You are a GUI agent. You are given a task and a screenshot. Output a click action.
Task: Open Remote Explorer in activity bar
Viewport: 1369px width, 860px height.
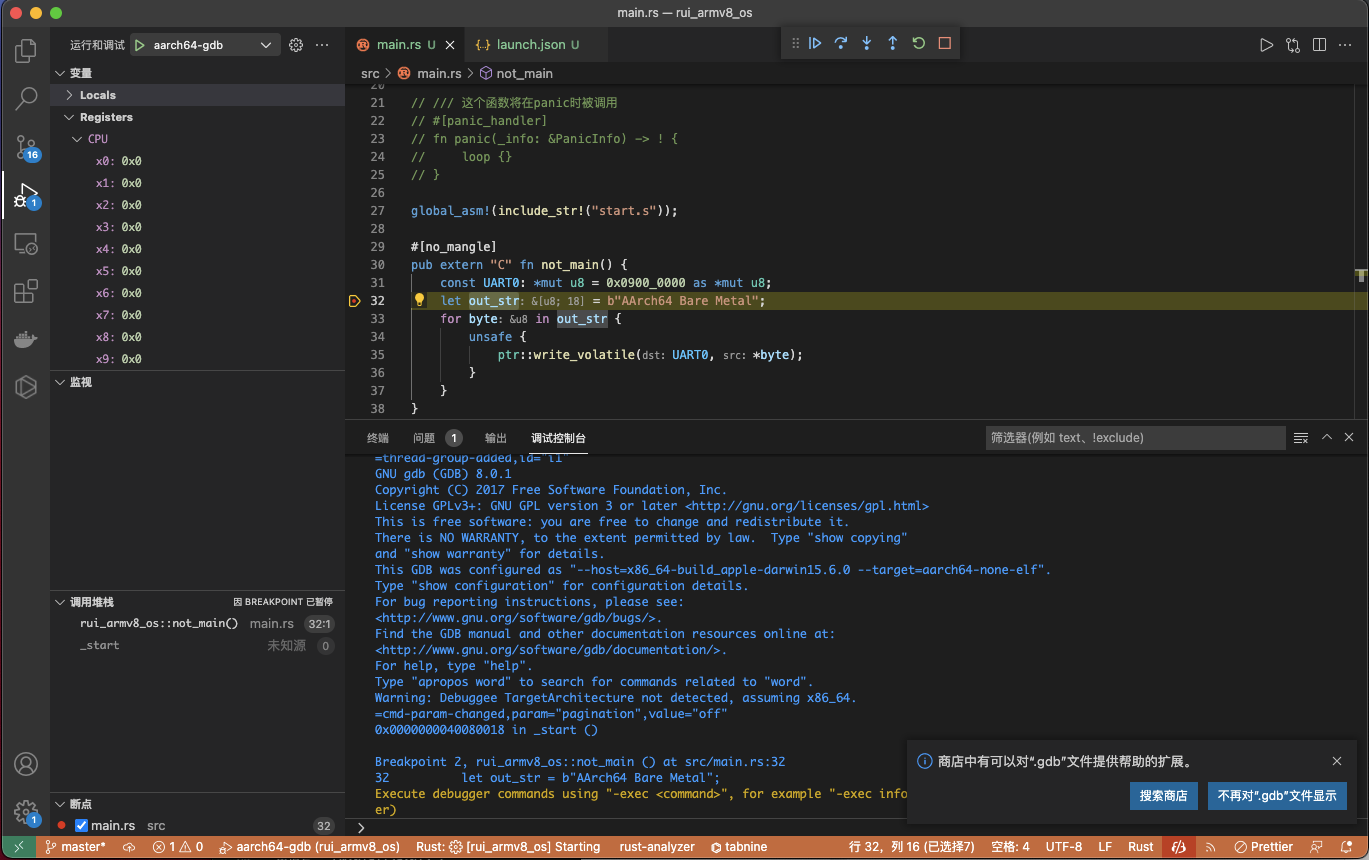pos(26,244)
